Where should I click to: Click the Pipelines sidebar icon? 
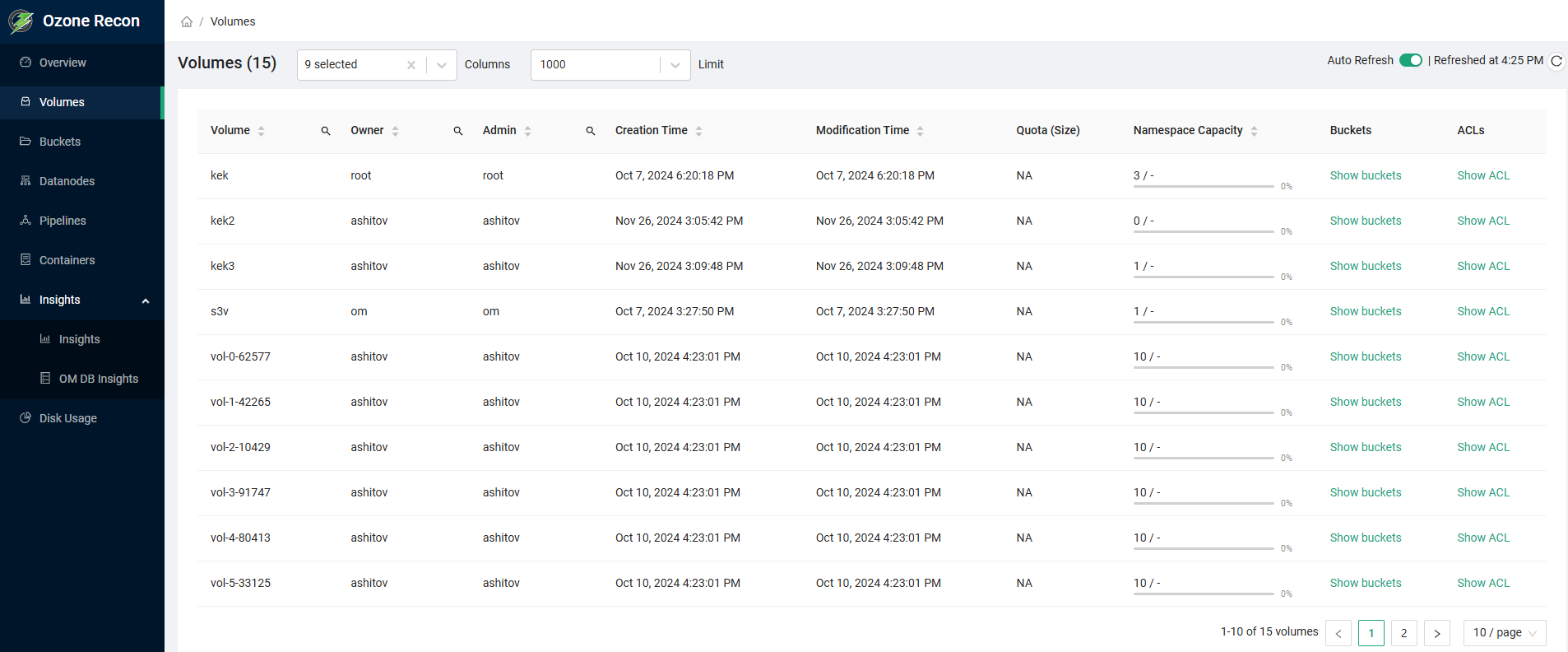point(26,221)
